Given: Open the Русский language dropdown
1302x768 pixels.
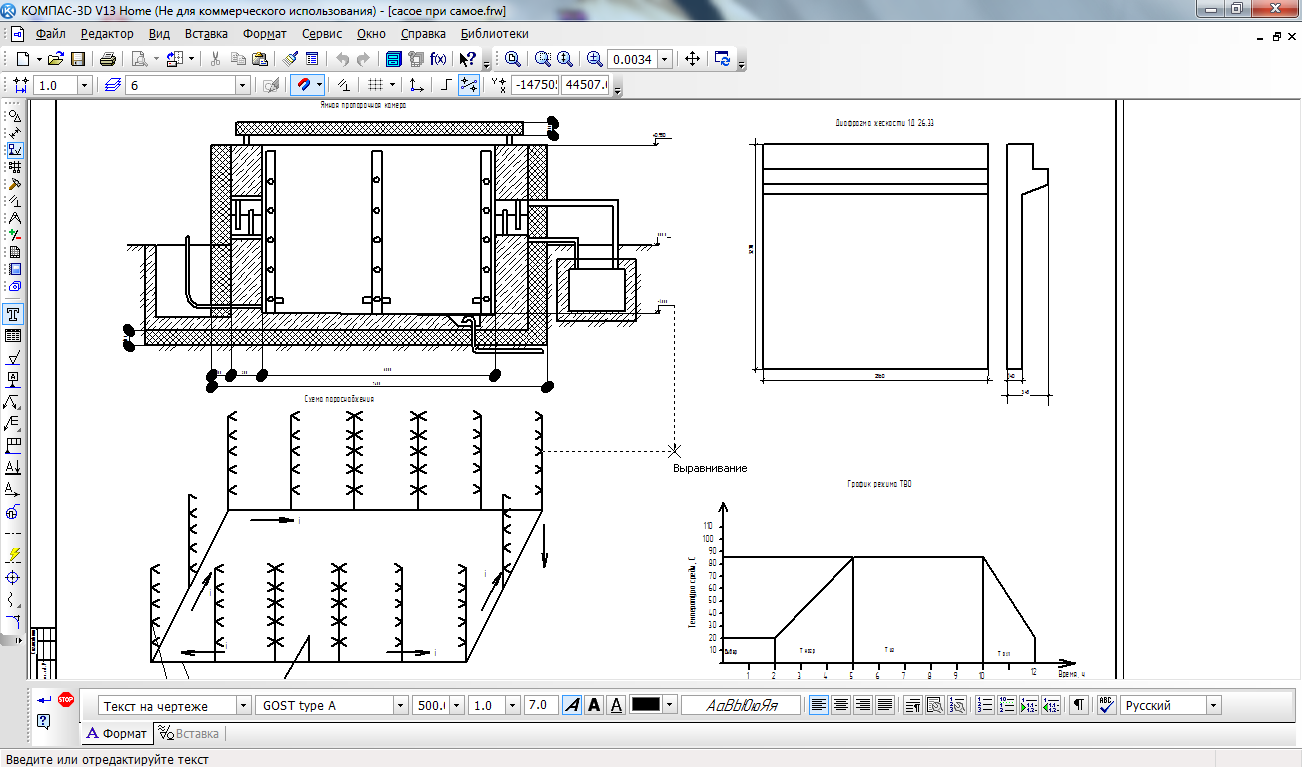Looking at the screenshot, I should 1214,705.
